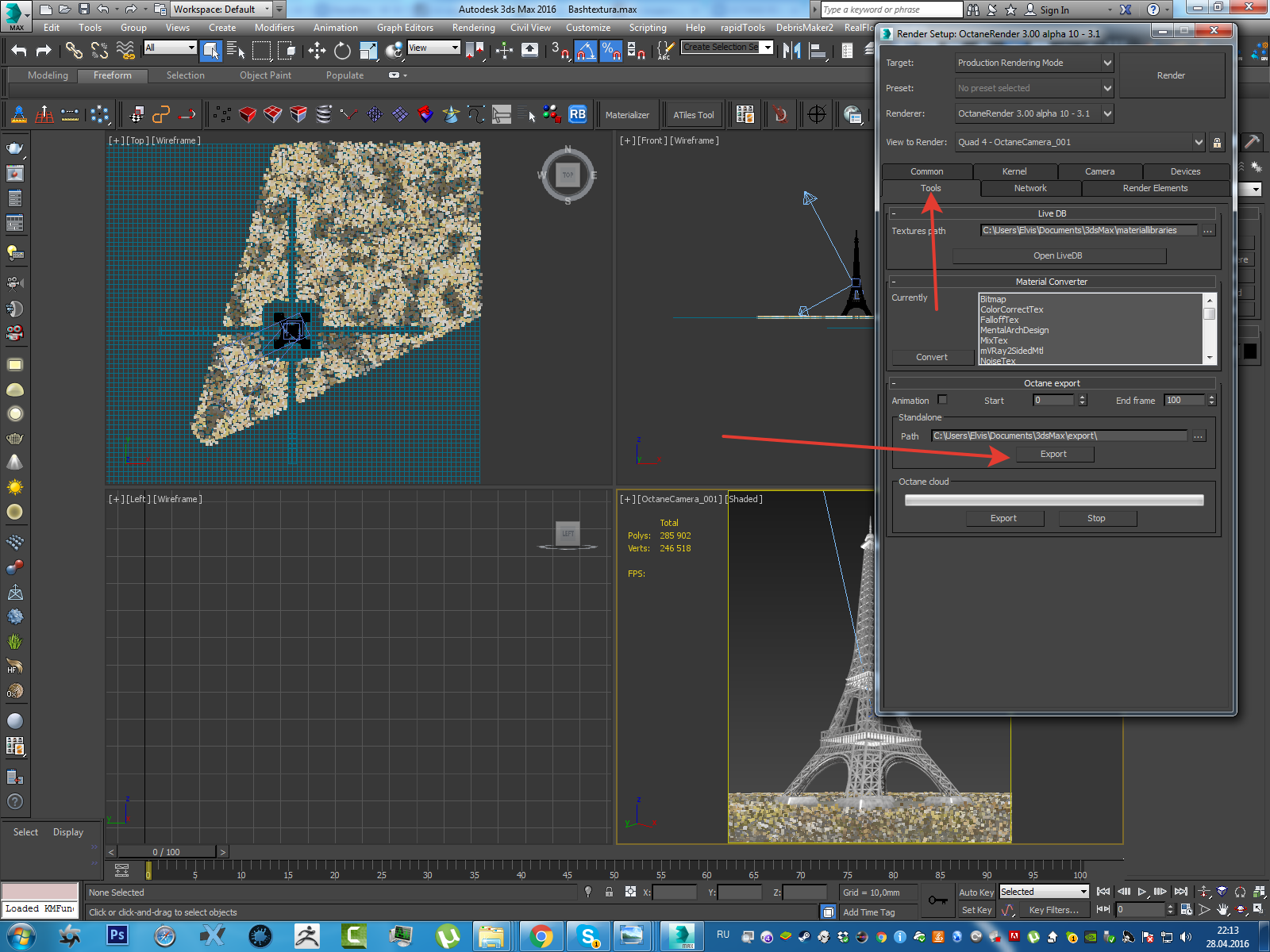Image resolution: width=1270 pixels, height=952 pixels.
Task: Click the Undo arrow icon
Action: point(19,51)
